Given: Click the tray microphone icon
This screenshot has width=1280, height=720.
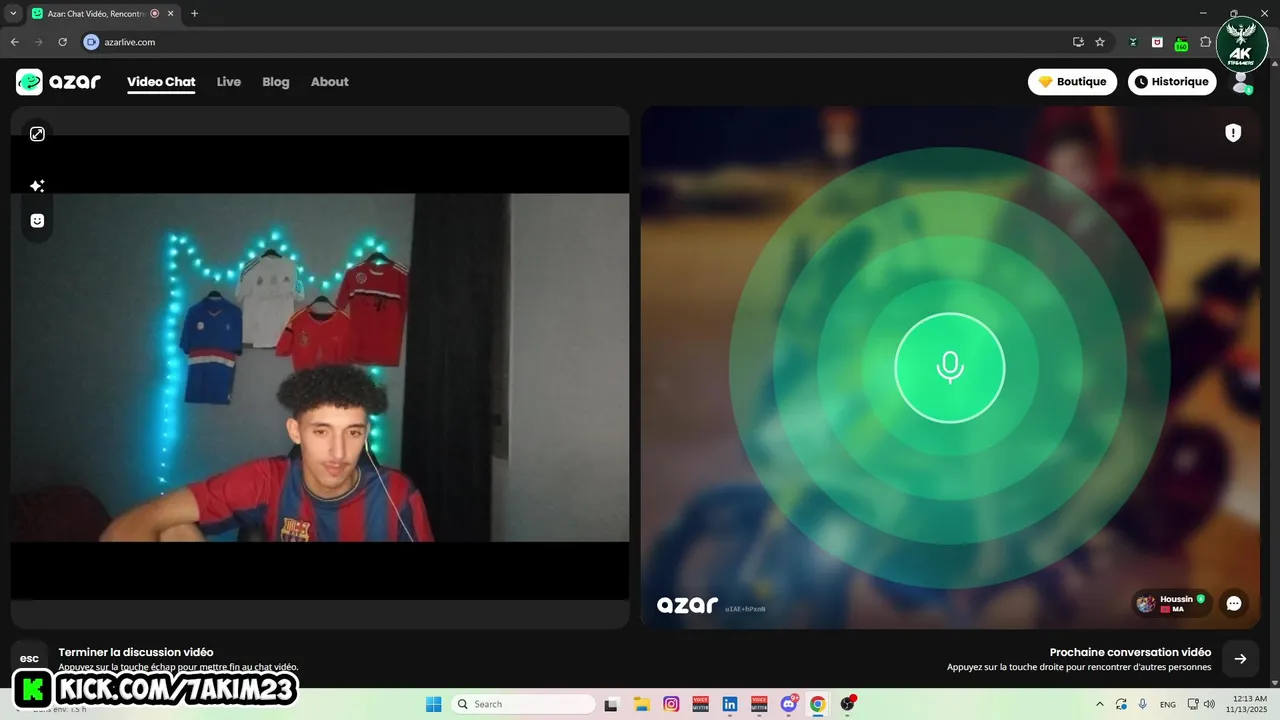Looking at the screenshot, I should tap(1143, 704).
